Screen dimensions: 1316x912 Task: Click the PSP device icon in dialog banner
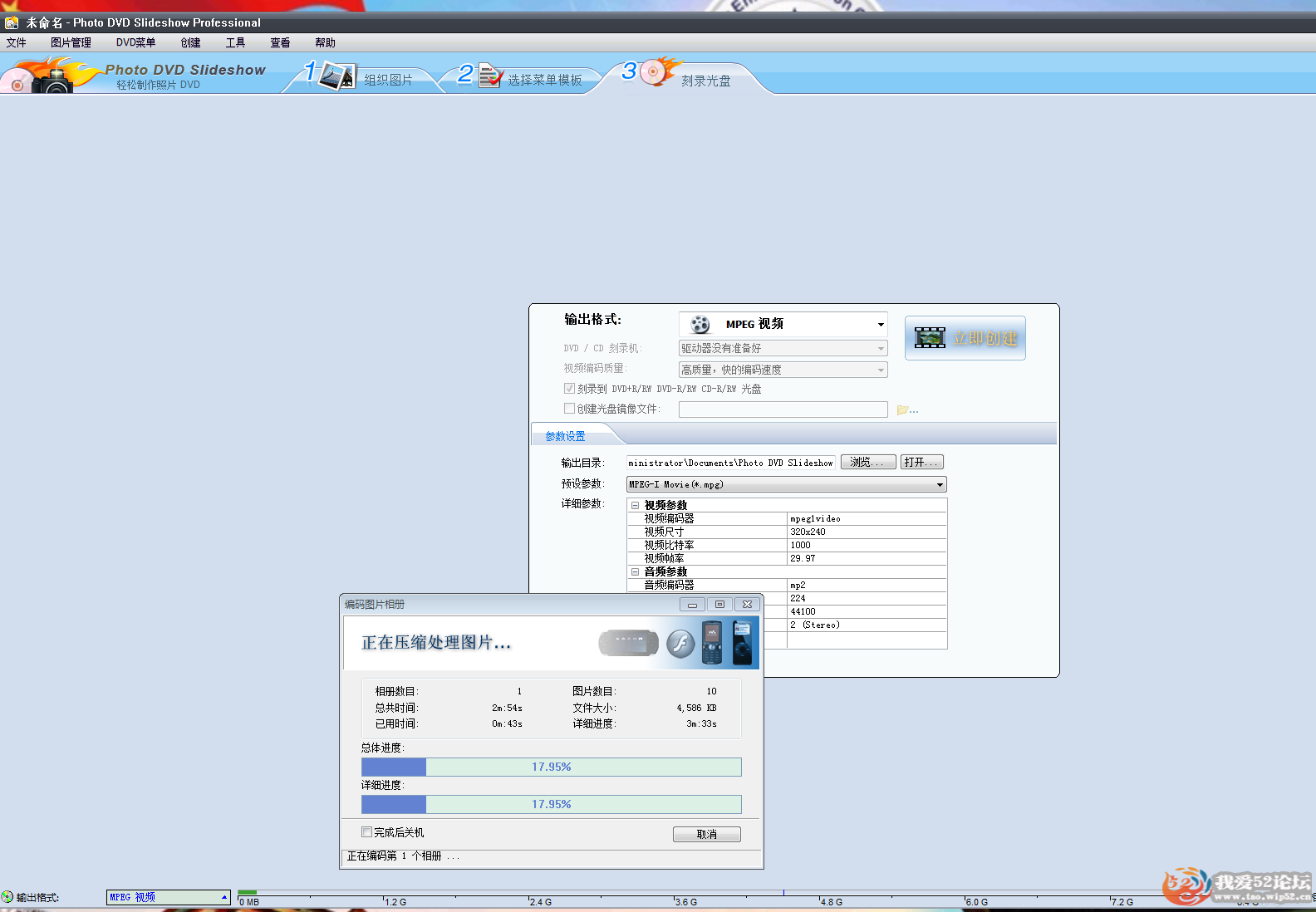point(629,643)
